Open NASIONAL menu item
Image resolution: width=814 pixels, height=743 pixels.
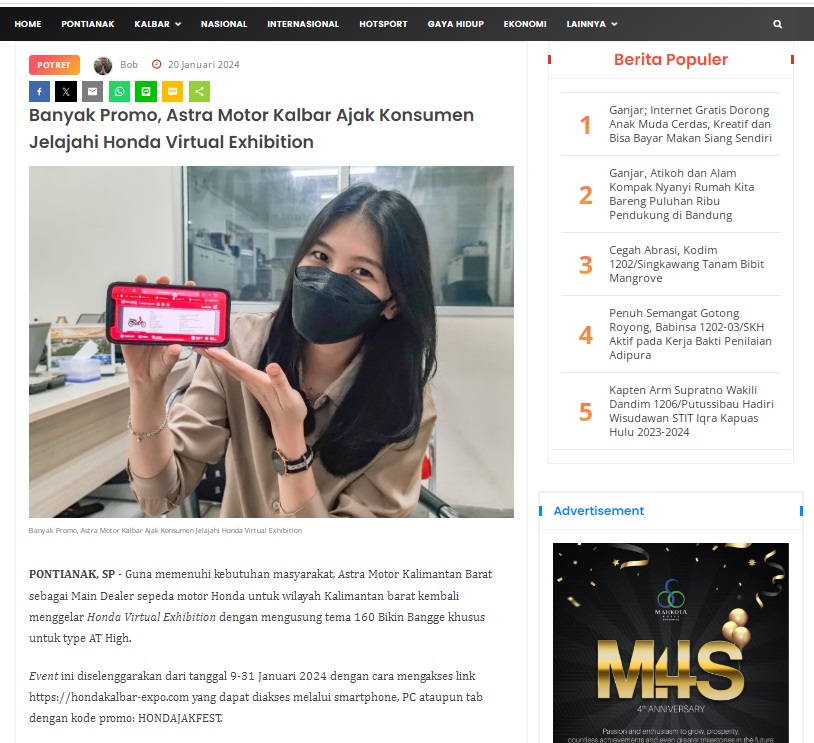224,24
